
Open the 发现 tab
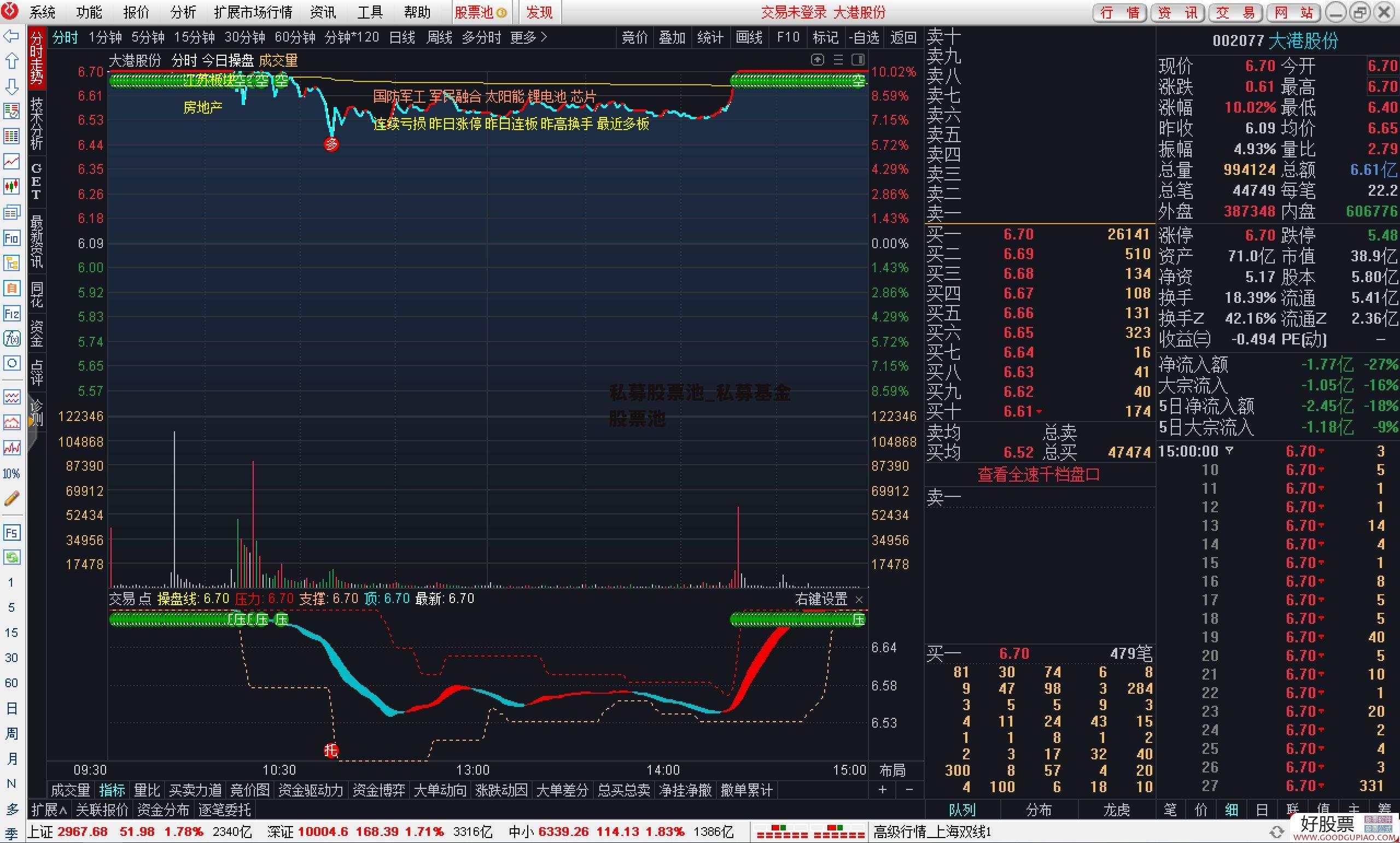[539, 12]
